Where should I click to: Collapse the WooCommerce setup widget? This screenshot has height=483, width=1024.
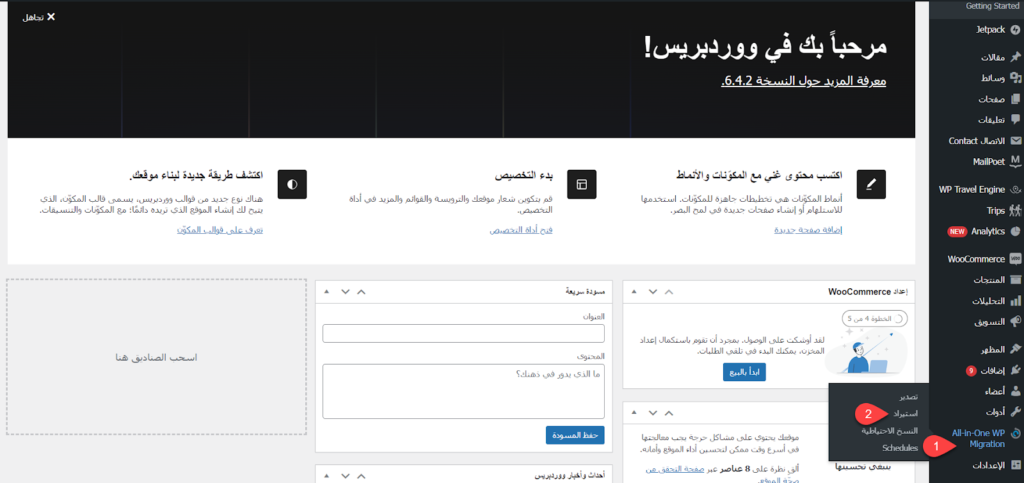pyautogui.click(x=635, y=291)
